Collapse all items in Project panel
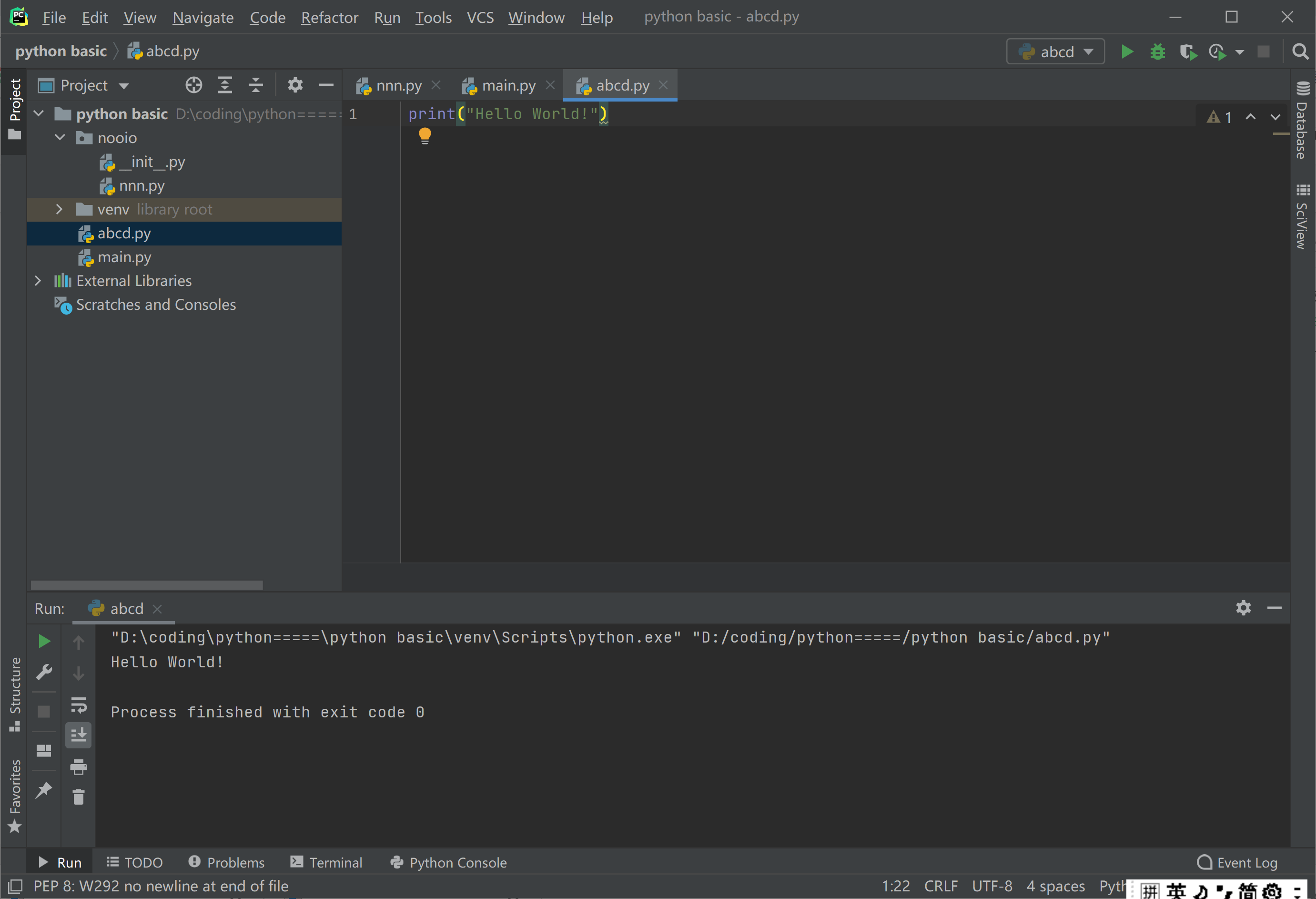 [x=256, y=85]
